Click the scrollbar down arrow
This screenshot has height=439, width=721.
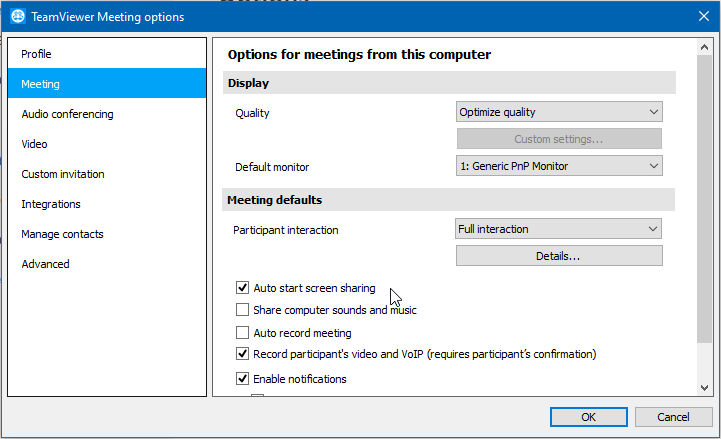tap(704, 388)
